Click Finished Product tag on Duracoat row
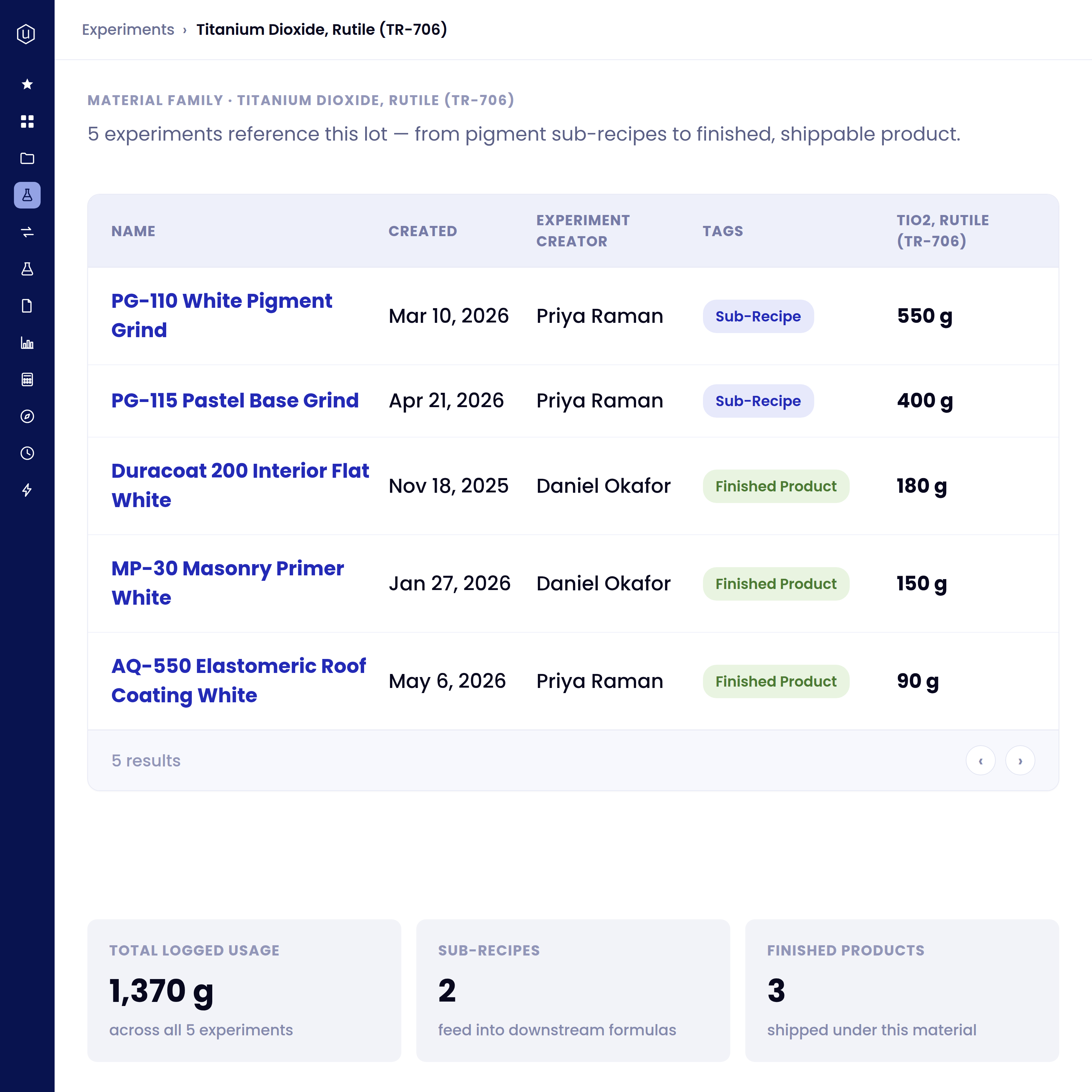Screen dimensions: 1092x1092 (x=776, y=487)
